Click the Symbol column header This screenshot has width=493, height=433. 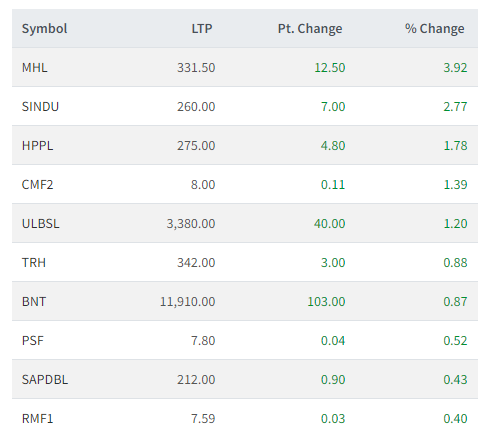44,29
